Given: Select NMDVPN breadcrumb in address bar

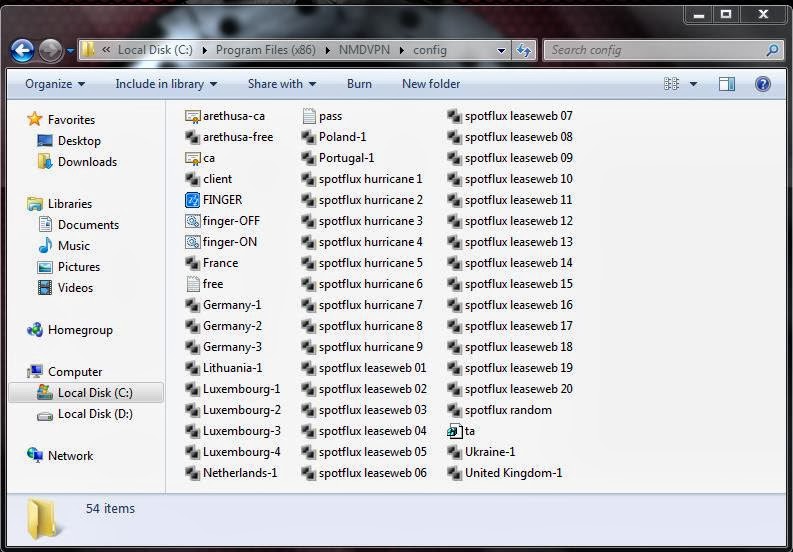Looking at the screenshot, I should [364, 50].
